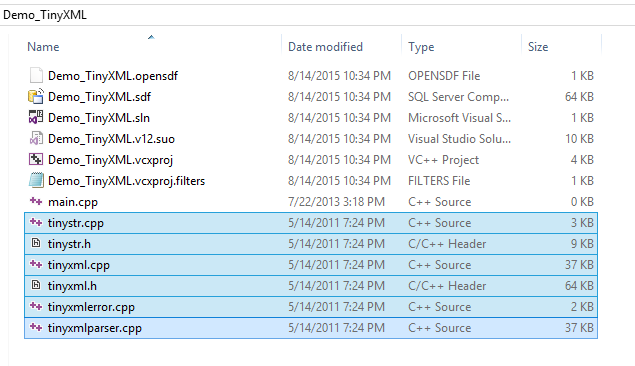Click the tinyxmlparser.cpp source file icon
Screen dimensions: 635x366
click(x=36, y=327)
